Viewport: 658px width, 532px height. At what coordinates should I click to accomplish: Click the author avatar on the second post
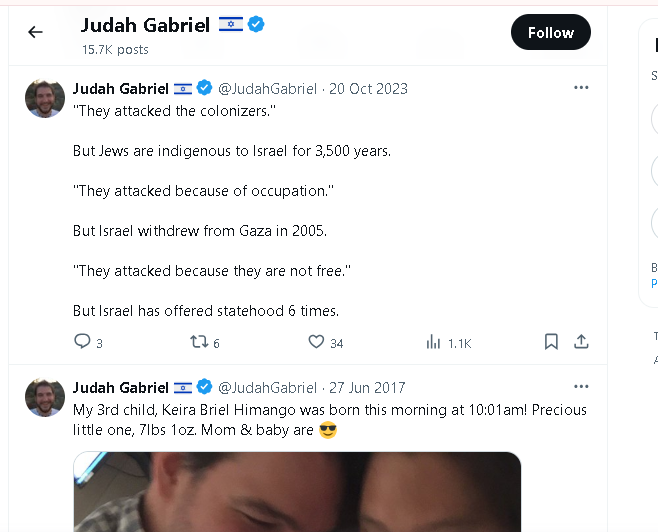(45, 397)
